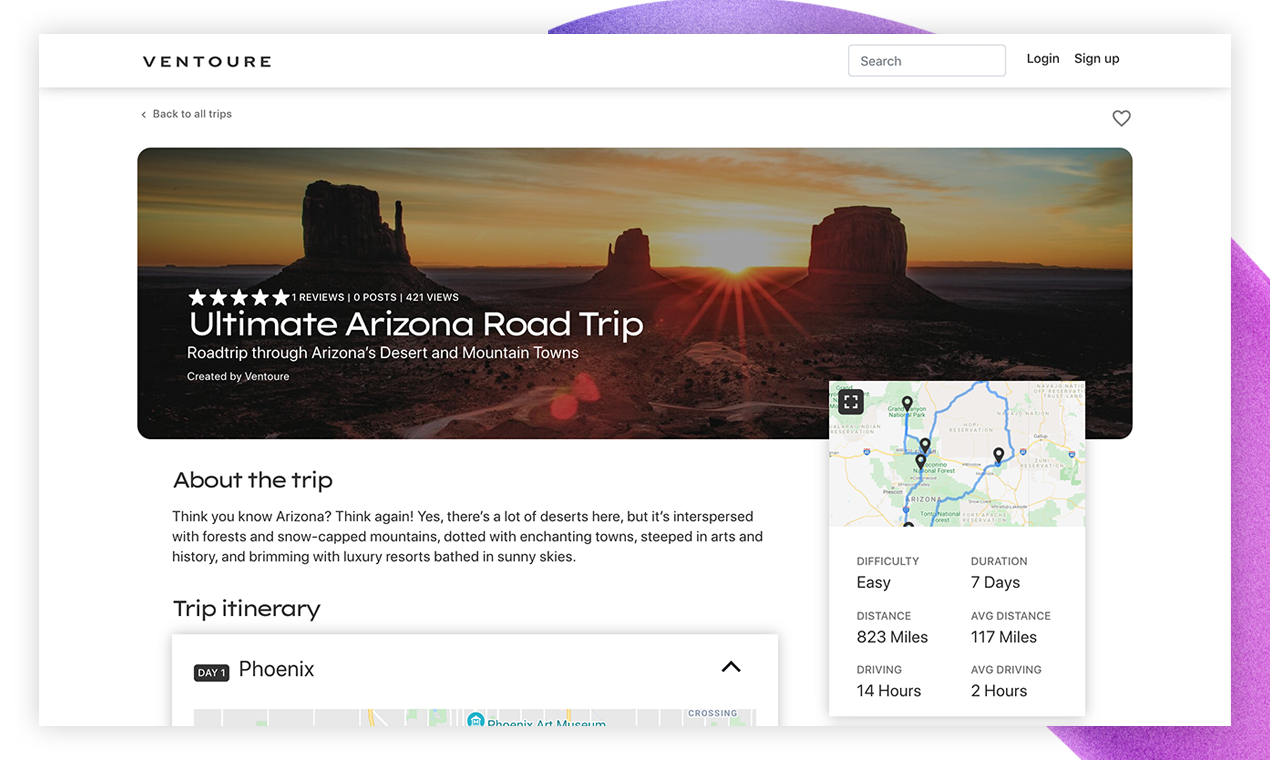Expand the route map to fullscreen
This screenshot has width=1270, height=760.
(851, 402)
